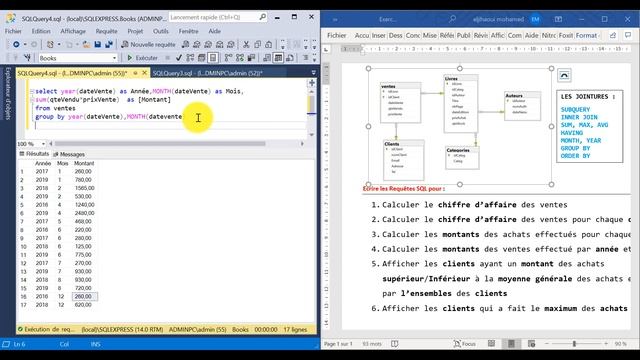Click the Paste icon in SSMS toolbar
Viewport: 640px width, 360px height.
pos(269,44)
